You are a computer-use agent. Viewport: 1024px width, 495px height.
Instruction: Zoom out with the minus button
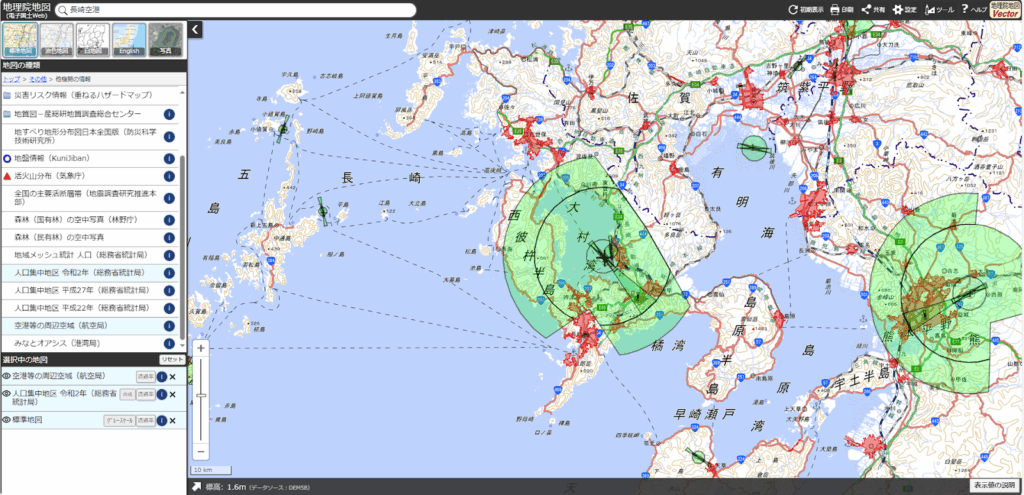click(x=201, y=451)
